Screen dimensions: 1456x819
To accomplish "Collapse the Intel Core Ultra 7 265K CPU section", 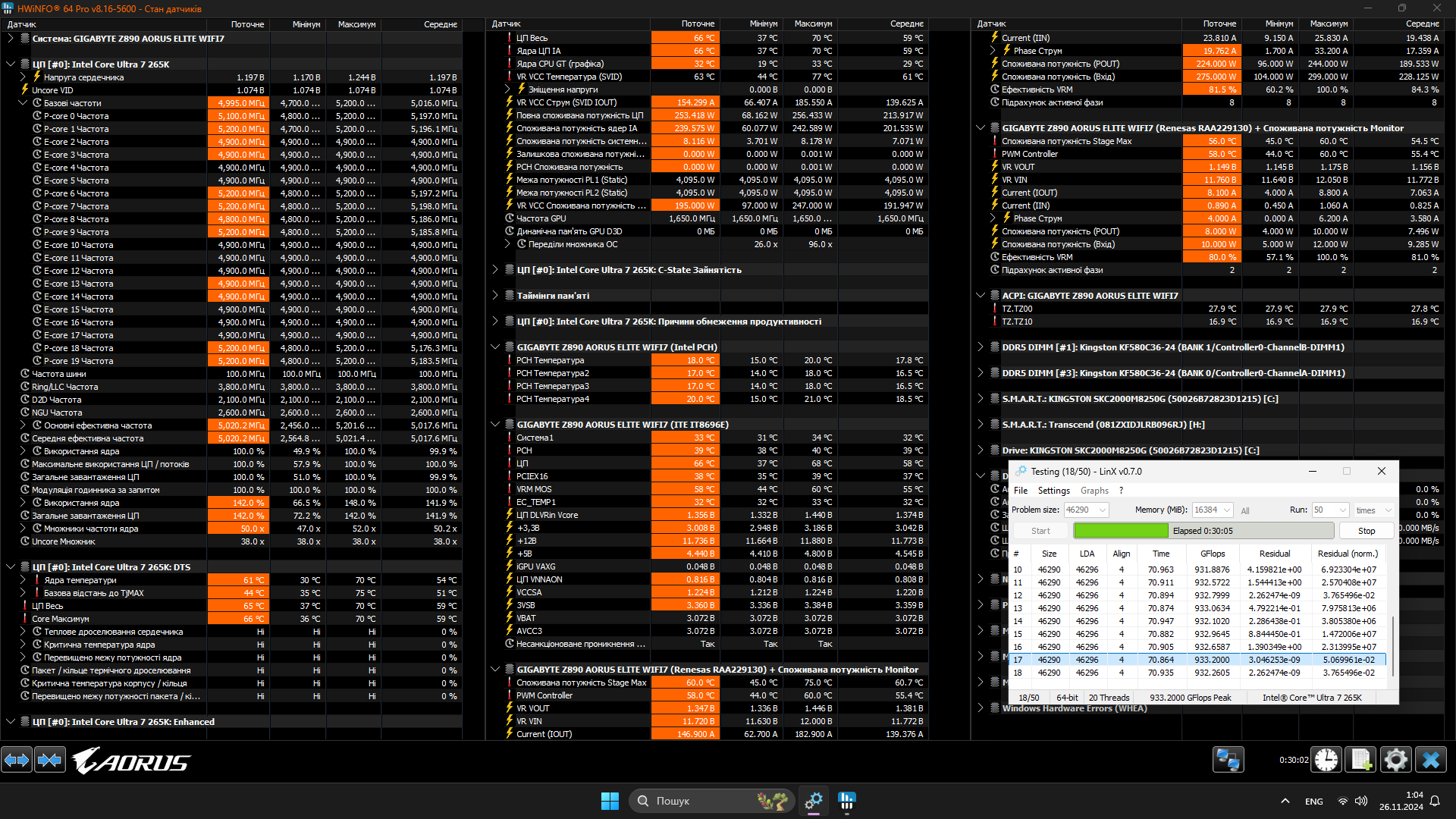I will (x=11, y=64).
